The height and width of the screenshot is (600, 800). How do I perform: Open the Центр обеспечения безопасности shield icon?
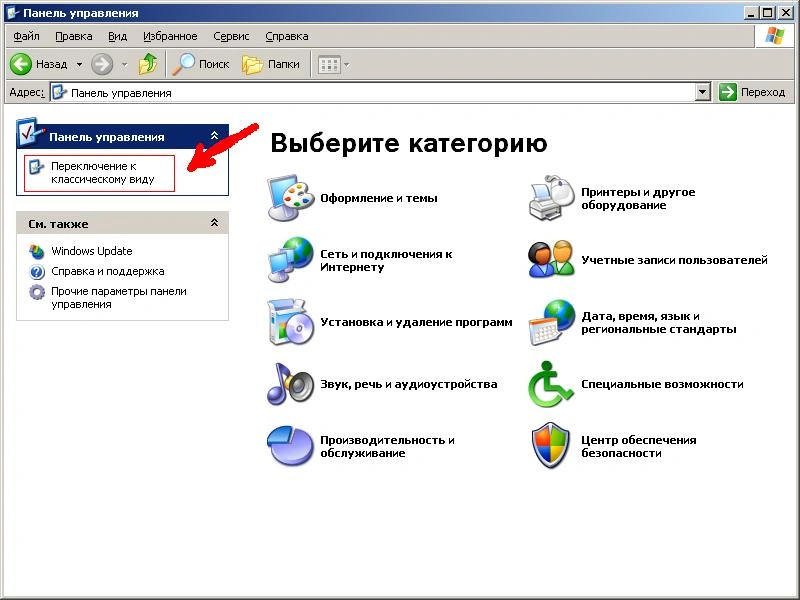click(x=551, y=446)
